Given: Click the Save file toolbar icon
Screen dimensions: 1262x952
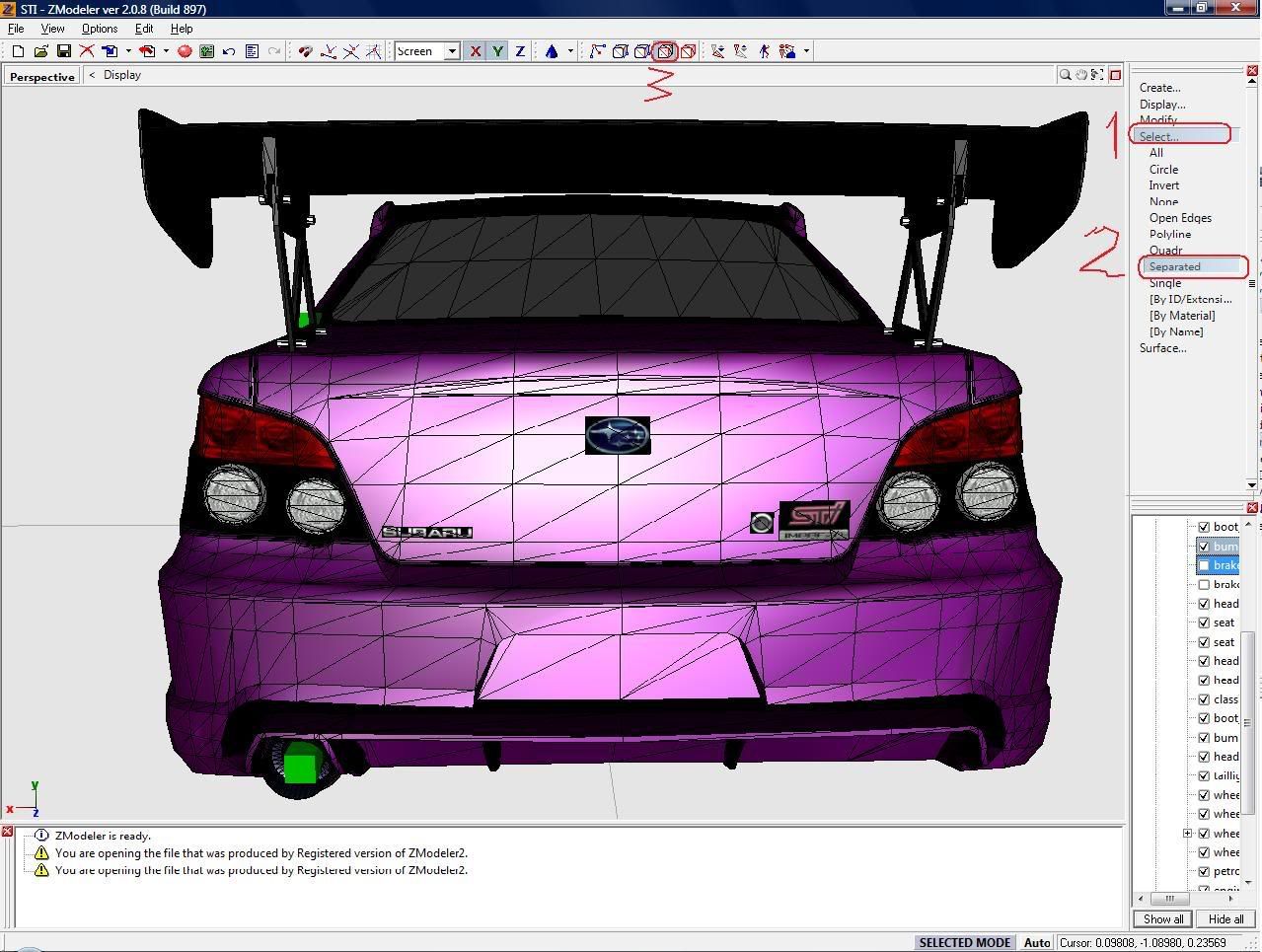Looking at the screenshot, I should (x=63, y=51).
